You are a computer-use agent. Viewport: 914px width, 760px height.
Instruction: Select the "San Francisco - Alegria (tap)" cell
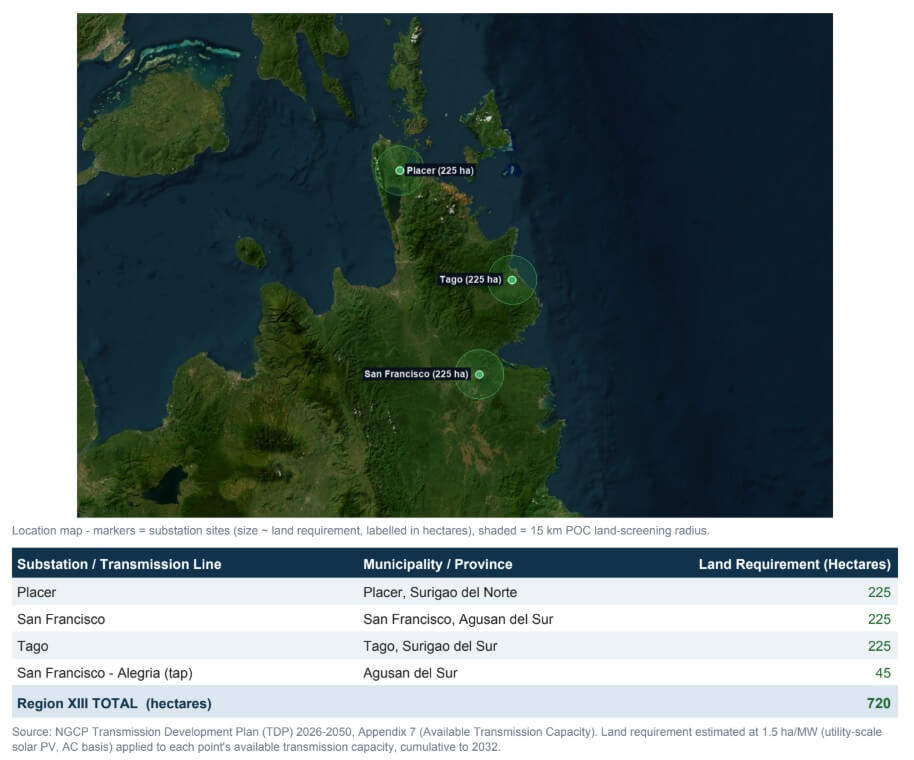(x=104, y=673)
